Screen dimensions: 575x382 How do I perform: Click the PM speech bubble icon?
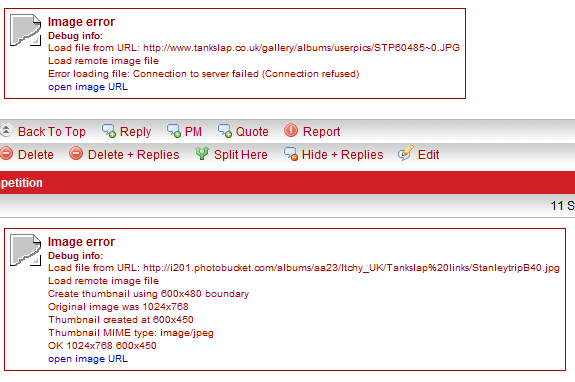click(x=174, y=131)
